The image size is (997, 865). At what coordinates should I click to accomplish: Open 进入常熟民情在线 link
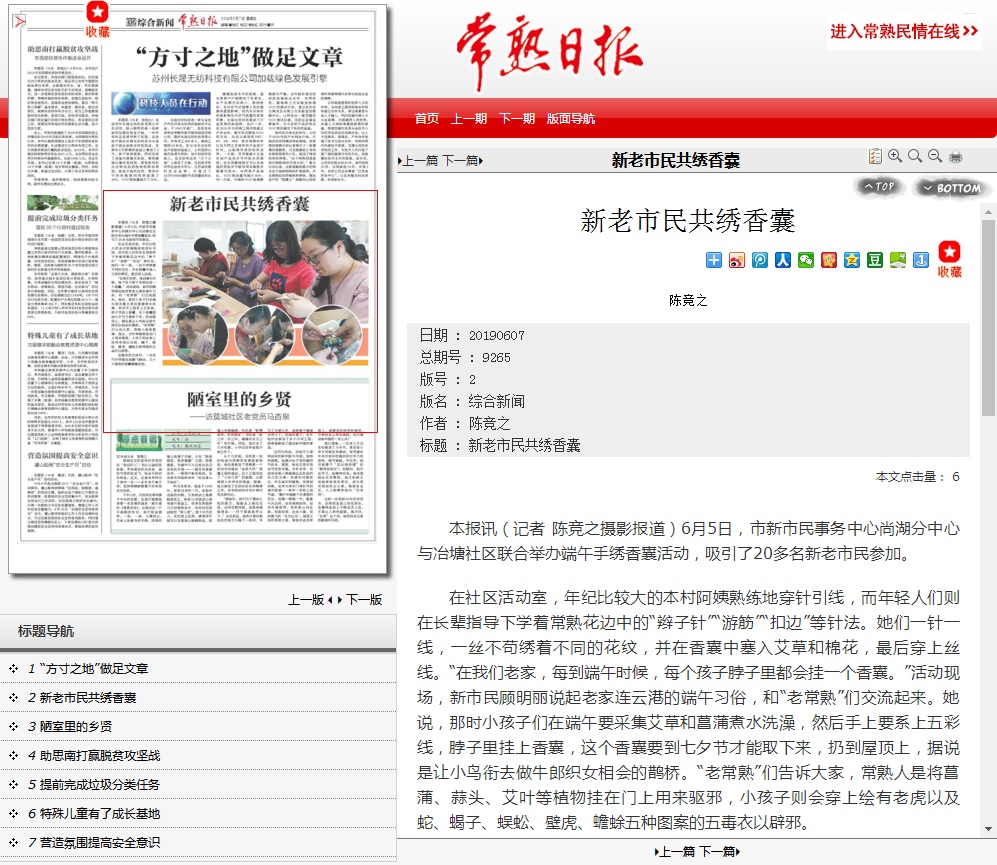click(904, 31)
